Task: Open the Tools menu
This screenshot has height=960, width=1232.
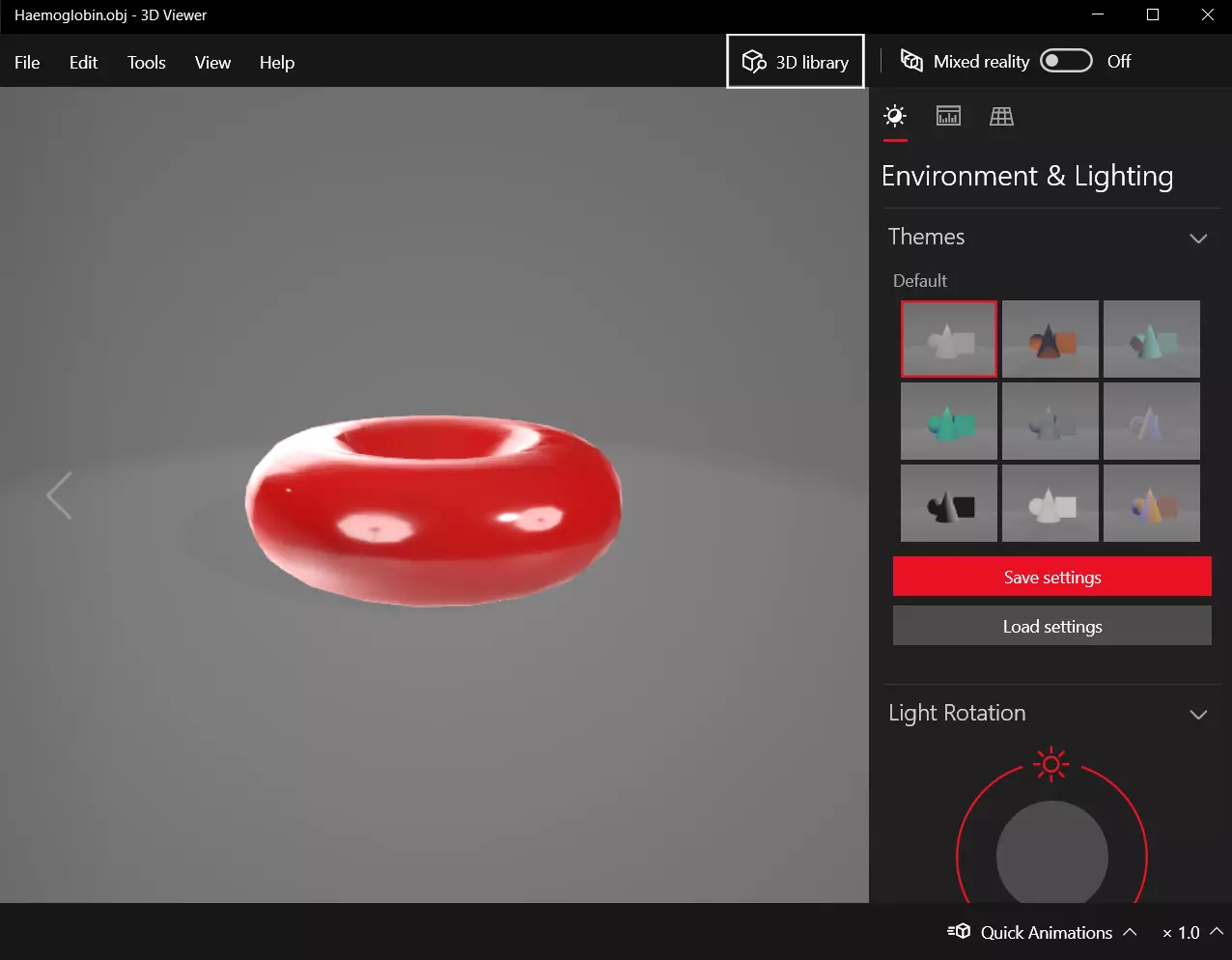Action: pos(147,62)
